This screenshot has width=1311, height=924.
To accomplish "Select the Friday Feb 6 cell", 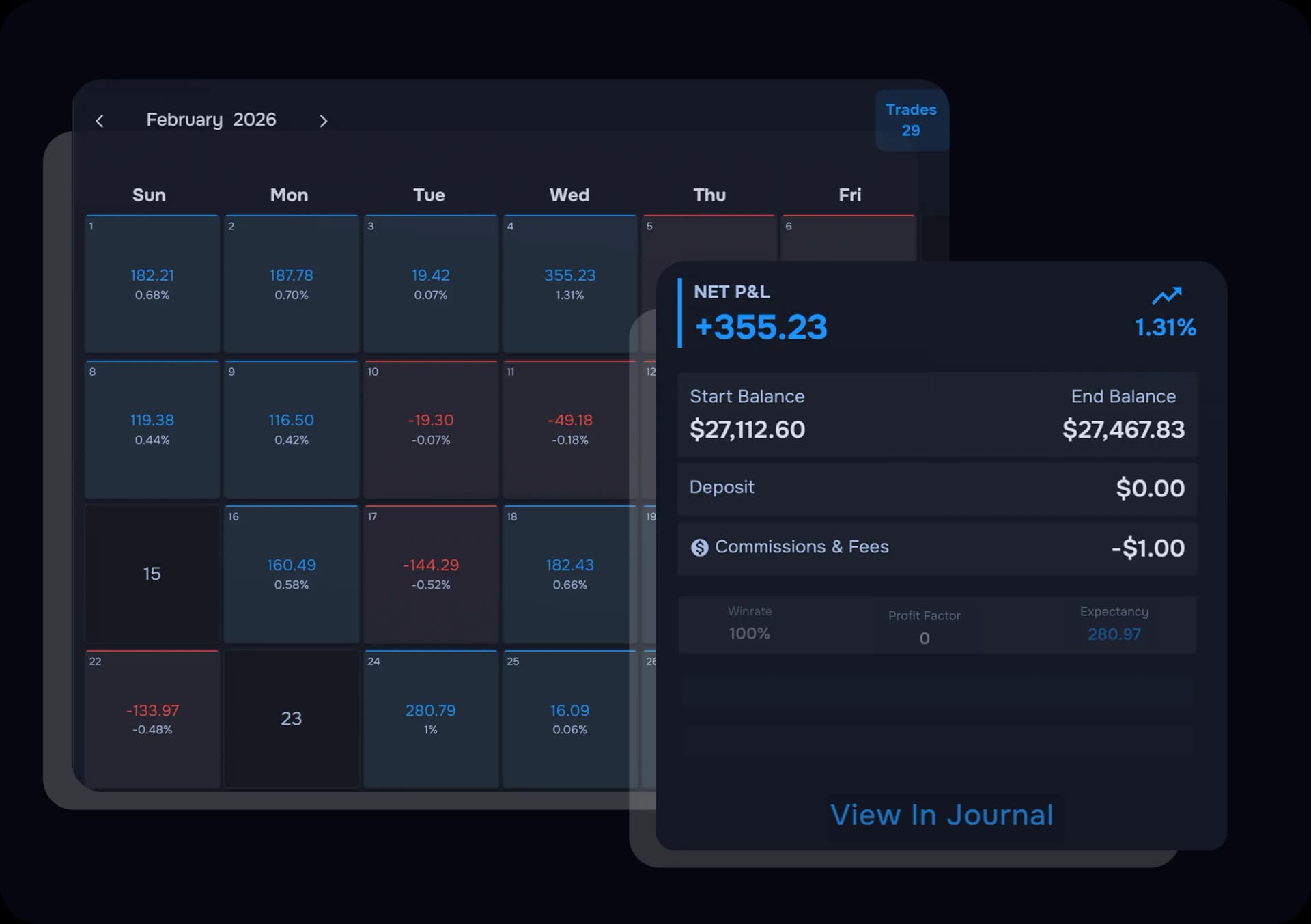I will pos(849,238).
